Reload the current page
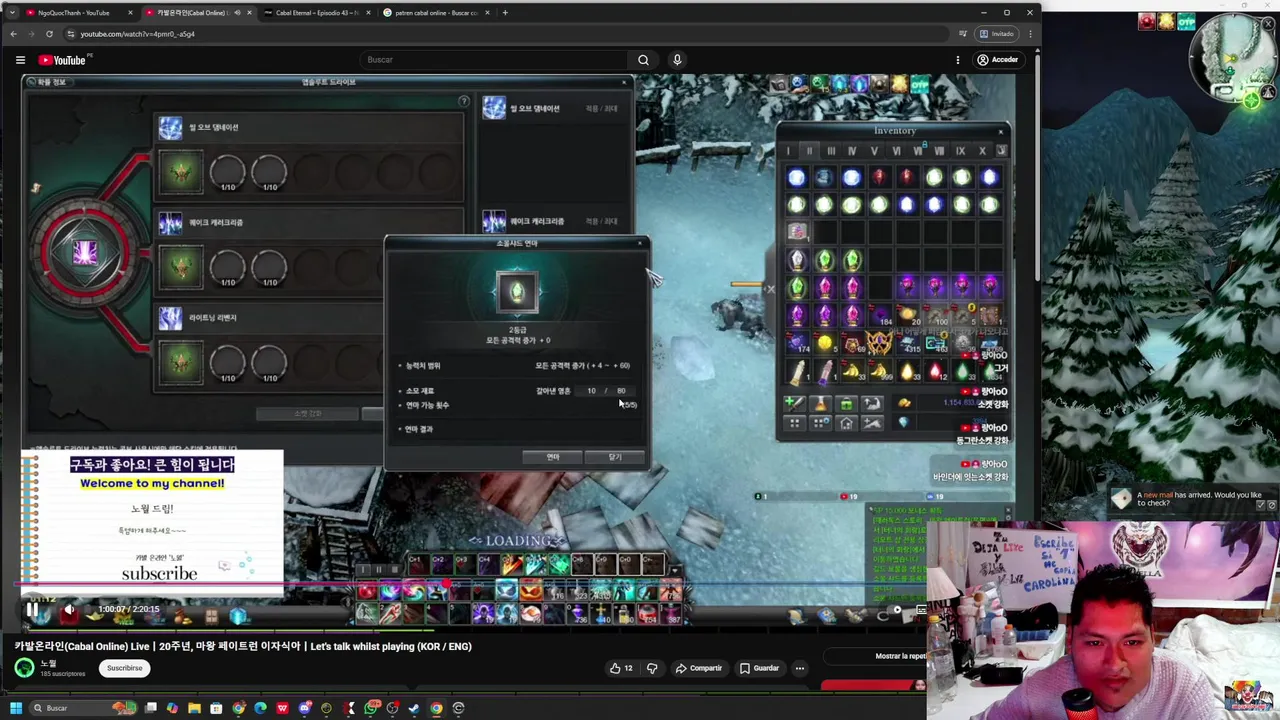 49,34
